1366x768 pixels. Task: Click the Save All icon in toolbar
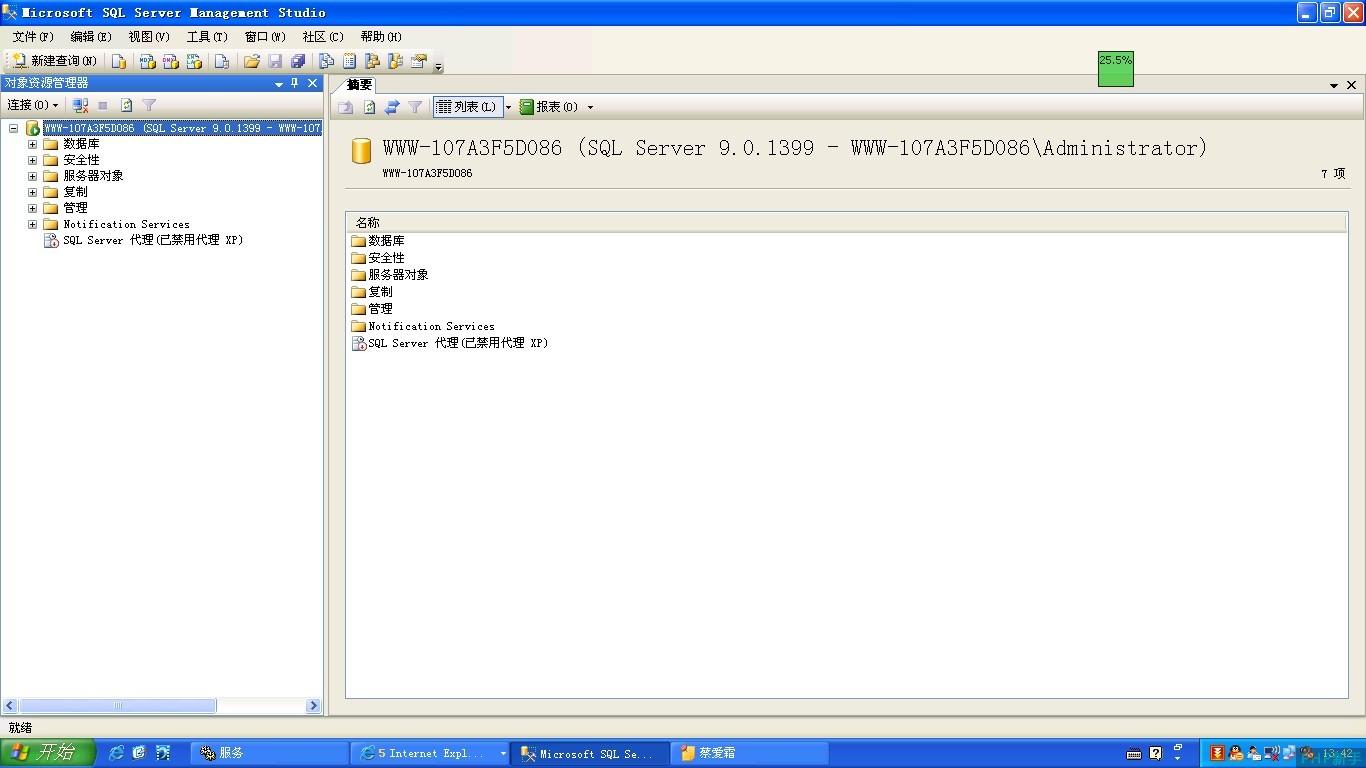coord(298,61)
